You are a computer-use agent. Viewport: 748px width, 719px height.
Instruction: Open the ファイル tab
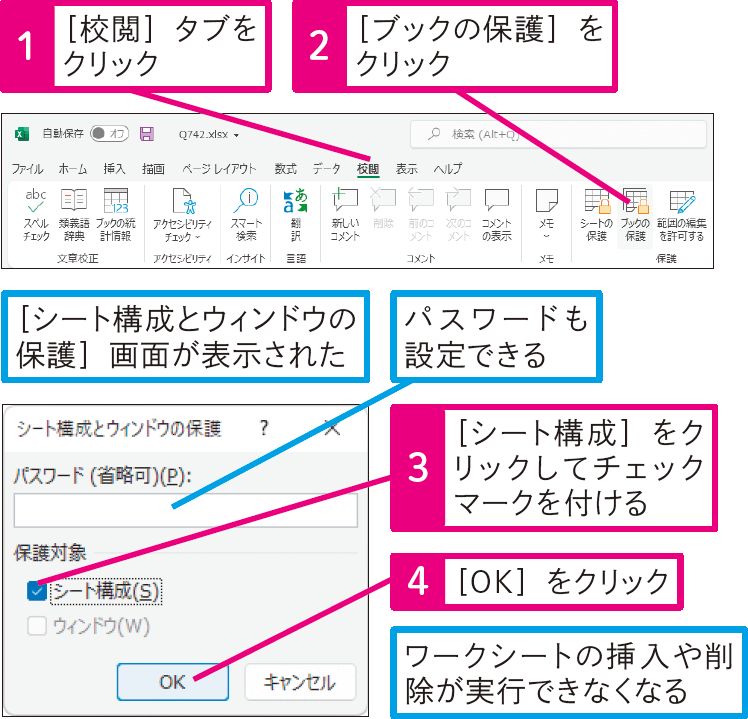[x=27, y=169]
